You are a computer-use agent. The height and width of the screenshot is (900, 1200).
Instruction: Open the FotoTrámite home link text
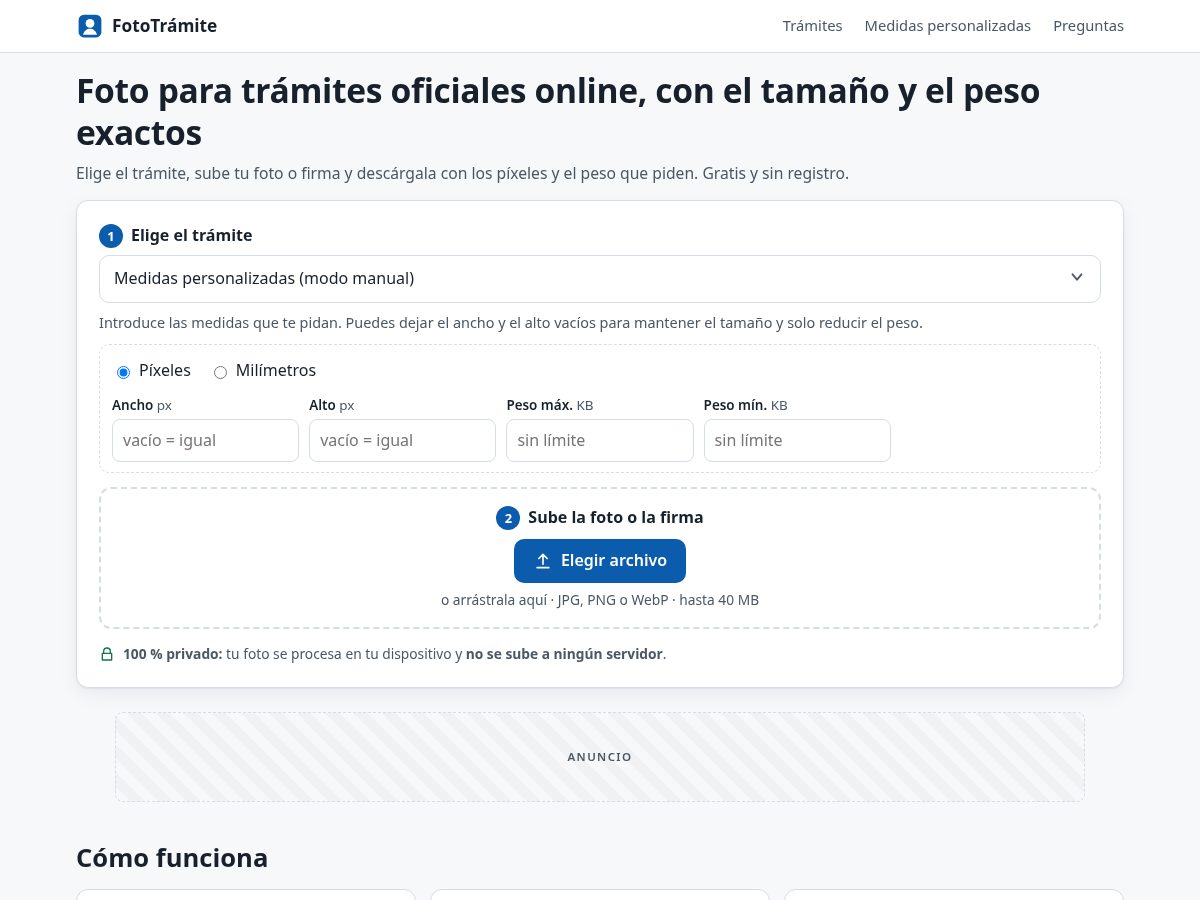click(164, 26)
